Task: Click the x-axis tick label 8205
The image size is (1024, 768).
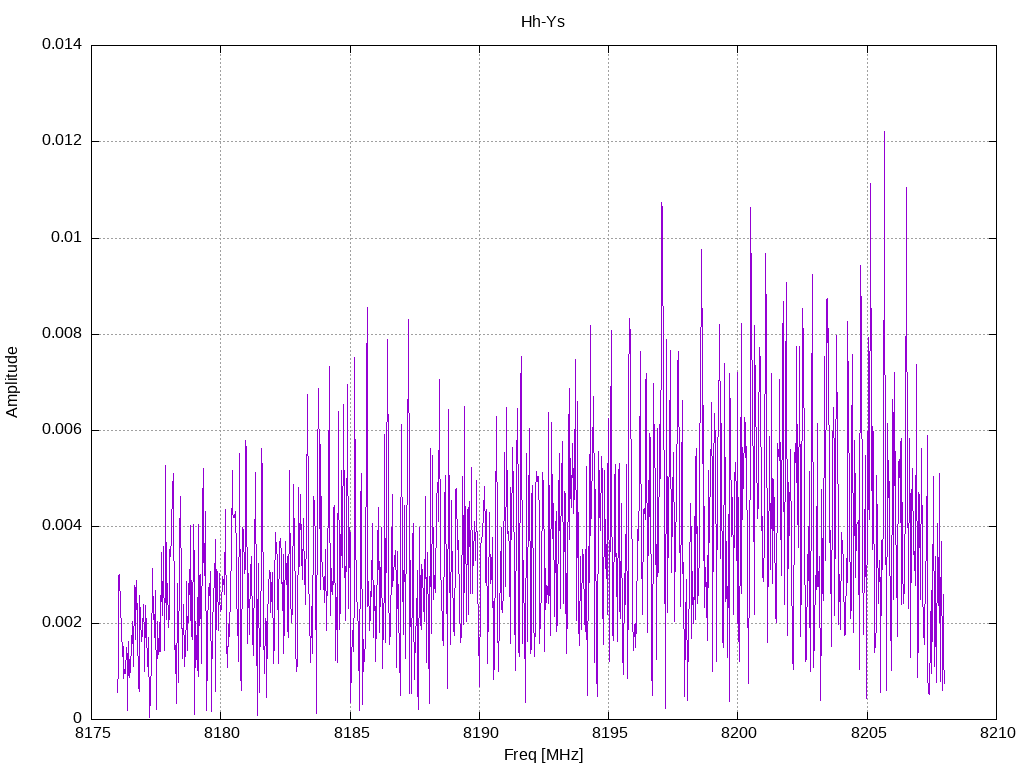Action: point(867,733)
